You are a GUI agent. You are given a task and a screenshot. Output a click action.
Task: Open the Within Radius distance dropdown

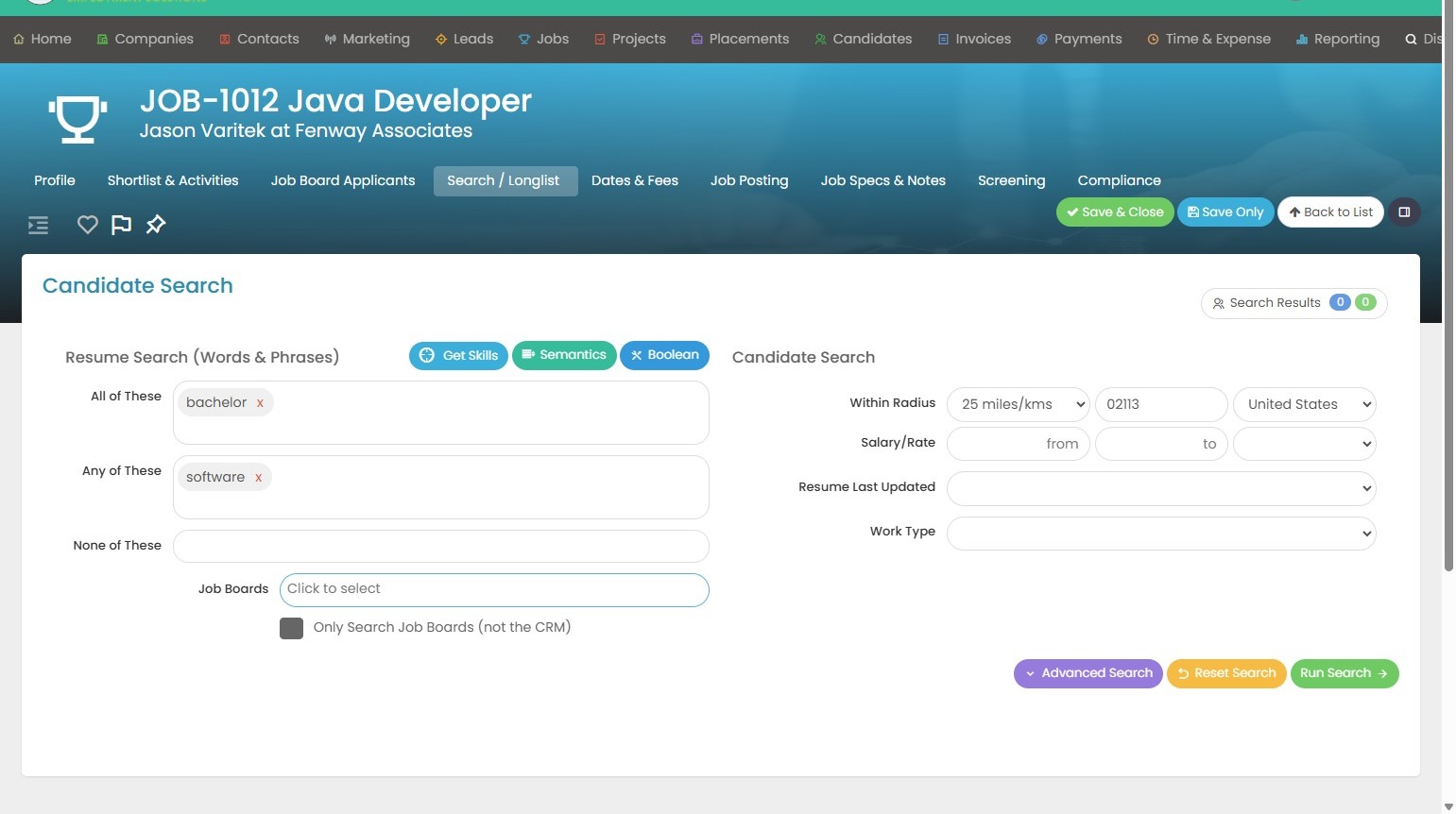(x=1018, y=404)
